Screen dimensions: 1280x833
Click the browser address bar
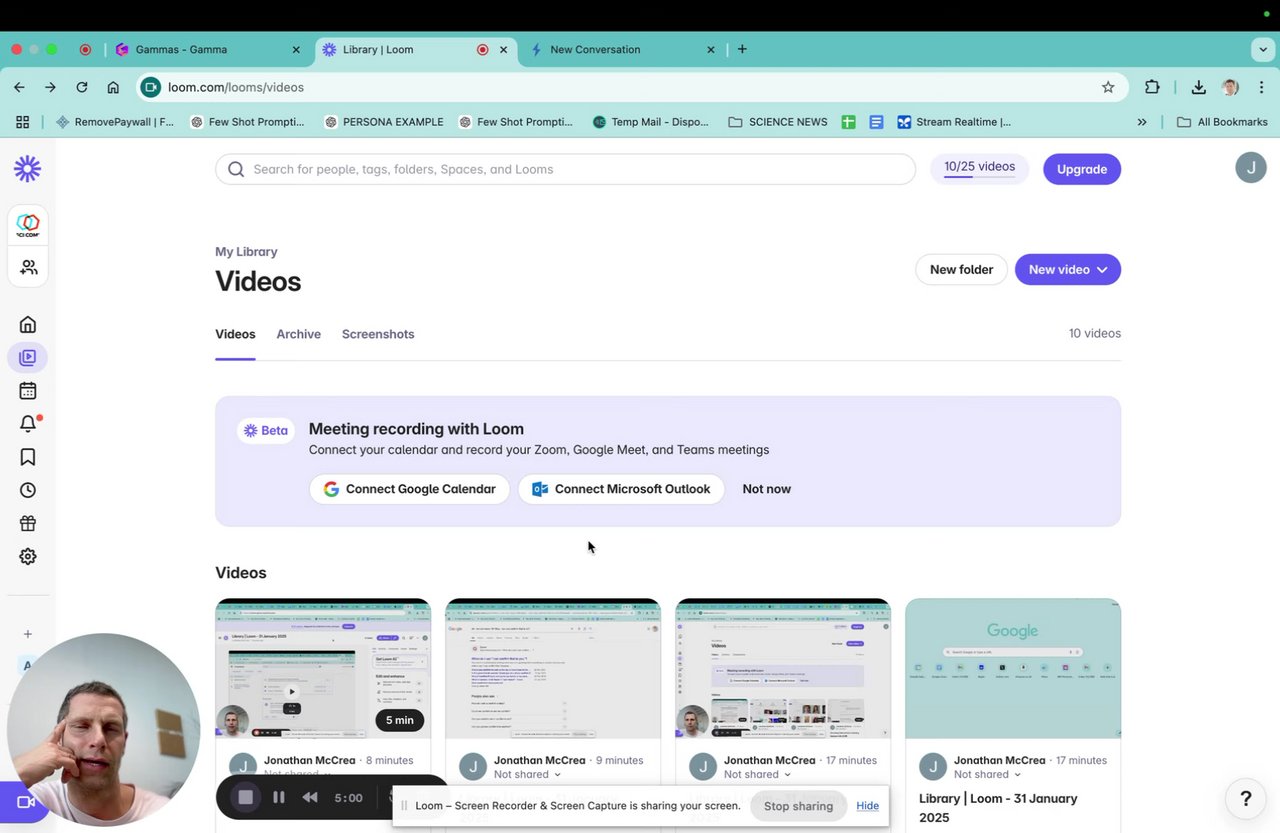[x=630, y=87]
